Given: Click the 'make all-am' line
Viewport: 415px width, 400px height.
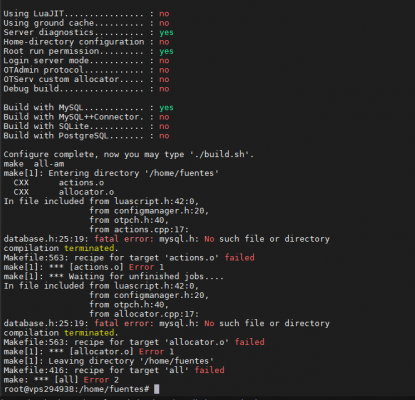Looking at the screenshot, I should pyautogui.click(x=34, y=164).
